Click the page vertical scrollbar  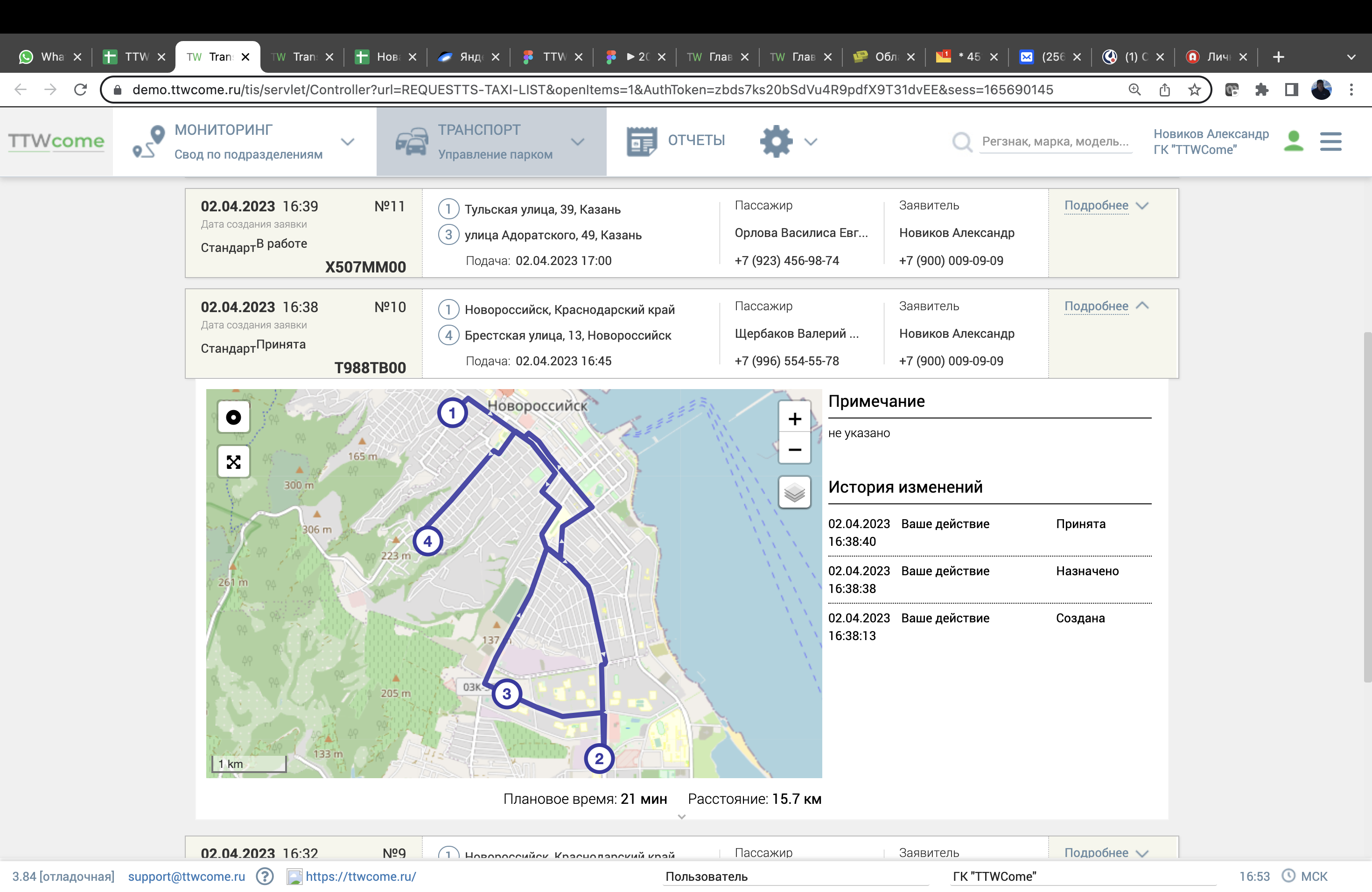coord(1367,507)
